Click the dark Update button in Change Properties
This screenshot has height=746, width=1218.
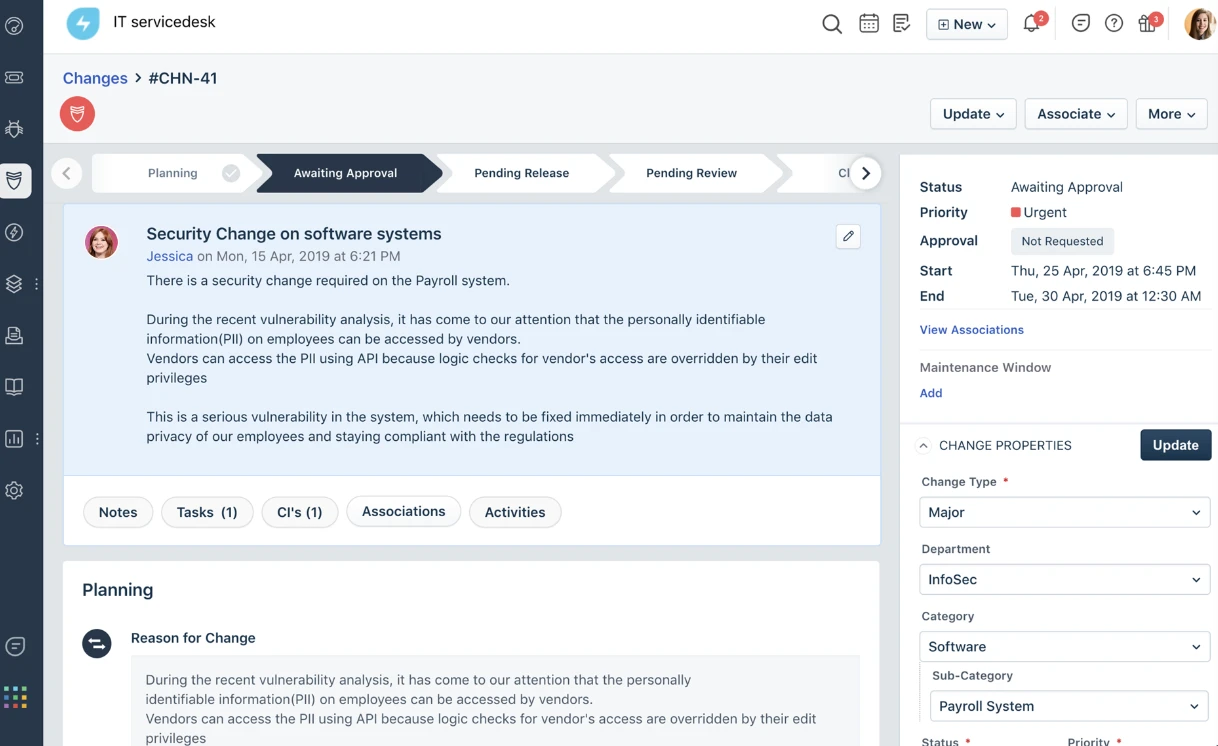click(x=1175, y=445)
